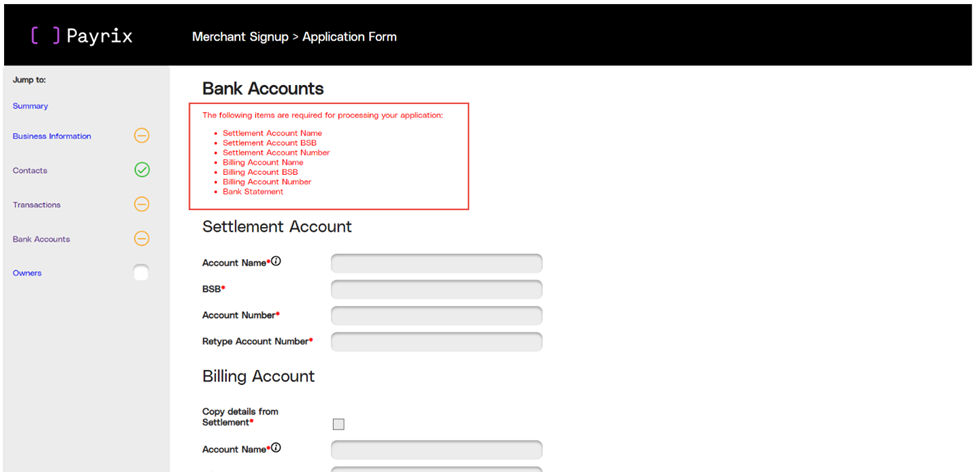975x472 pixels.
Task: Click the 'Merchant Signup > Application Form' breadcrumb
Action: 294,37
